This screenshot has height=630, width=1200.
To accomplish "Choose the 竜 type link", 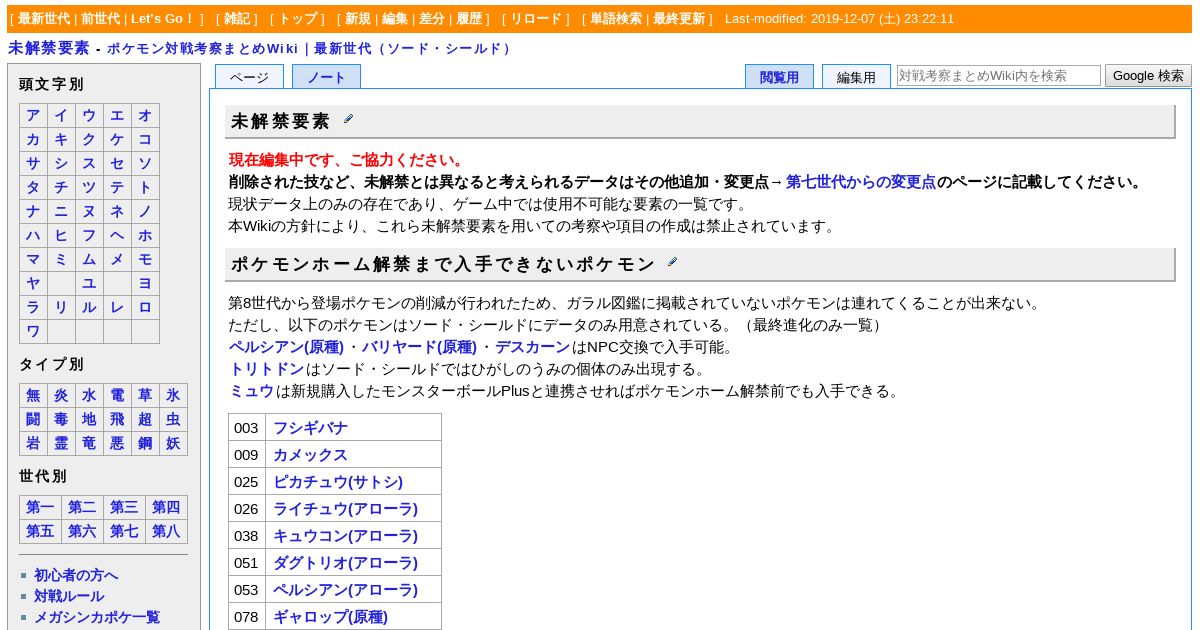I will point(89,443).
